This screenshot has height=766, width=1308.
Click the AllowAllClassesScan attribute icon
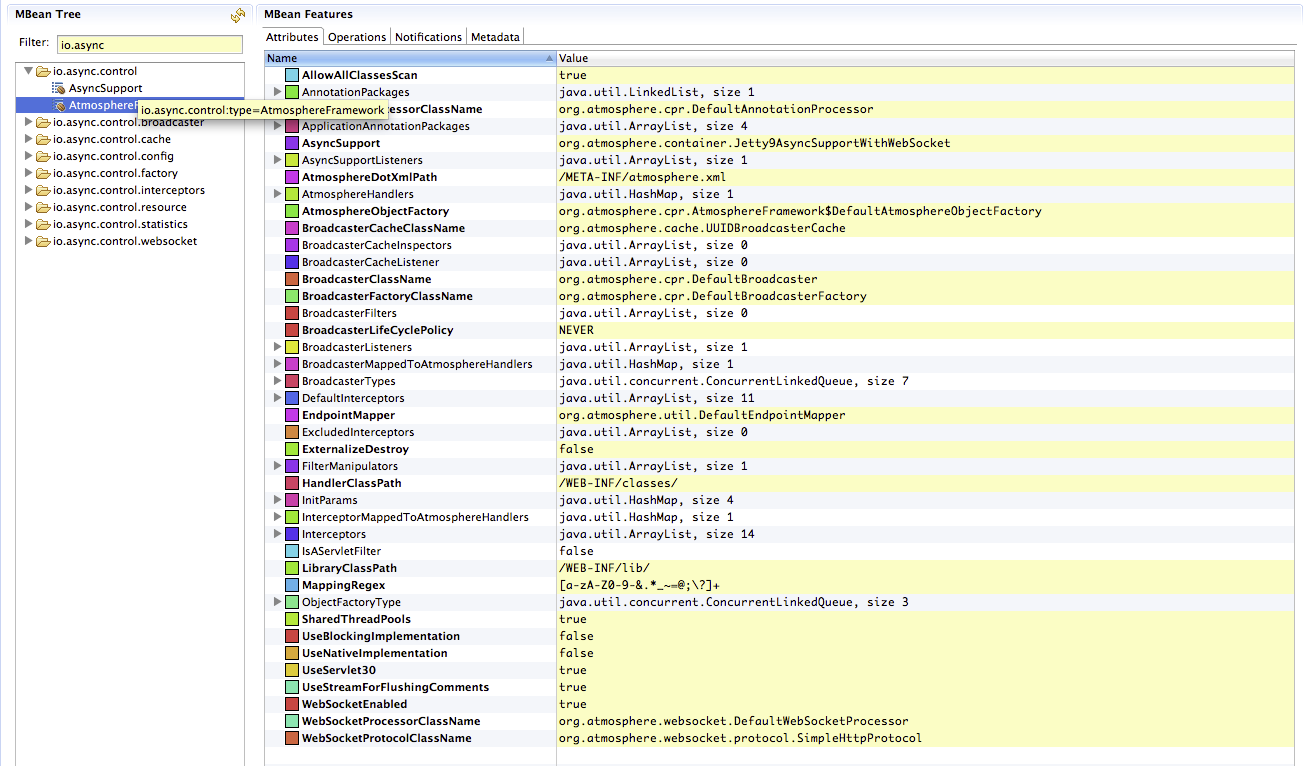(x=292, y=75)
